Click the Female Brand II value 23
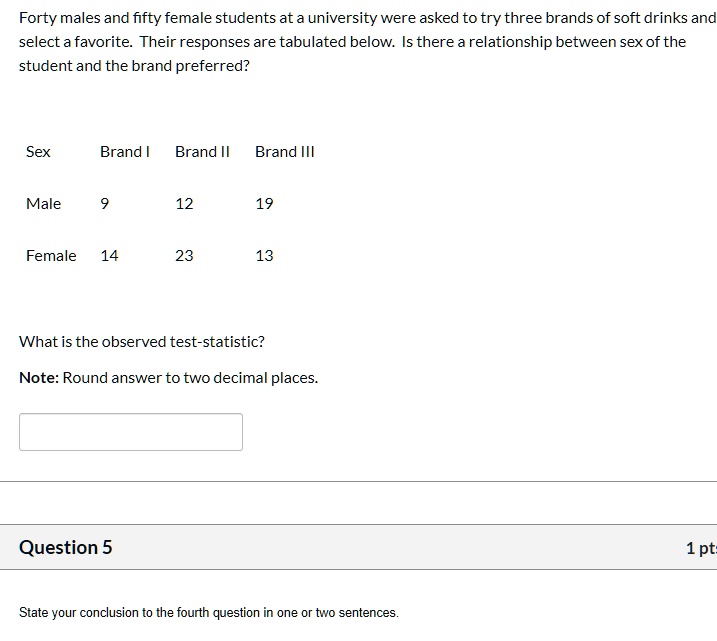 (184, 256)
